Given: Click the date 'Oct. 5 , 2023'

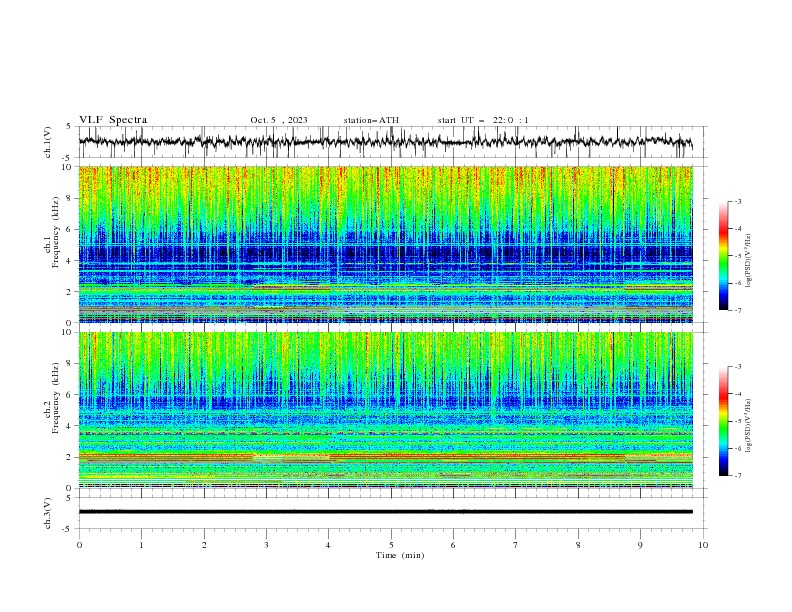Looking at the screenshot, I should click(279, 120).
